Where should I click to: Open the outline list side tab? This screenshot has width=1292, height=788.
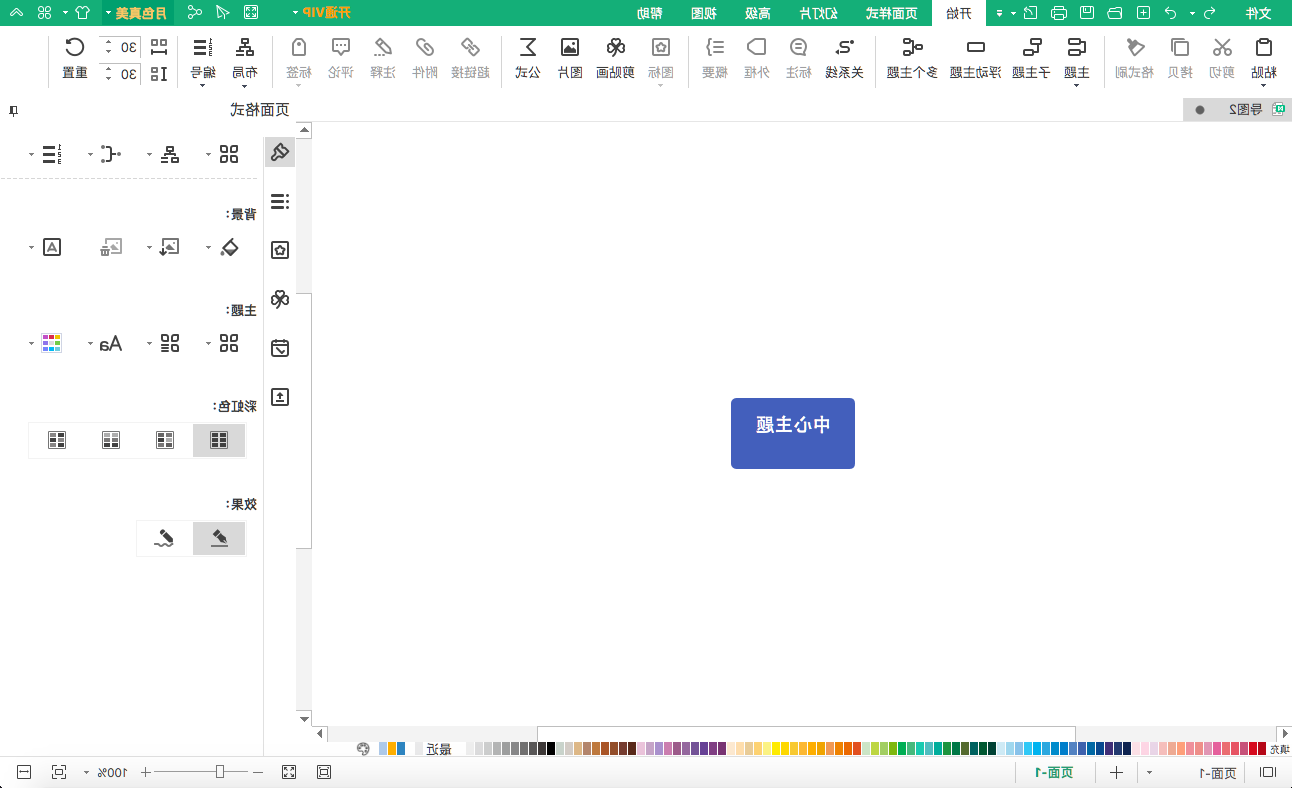(x=281, y=201)
